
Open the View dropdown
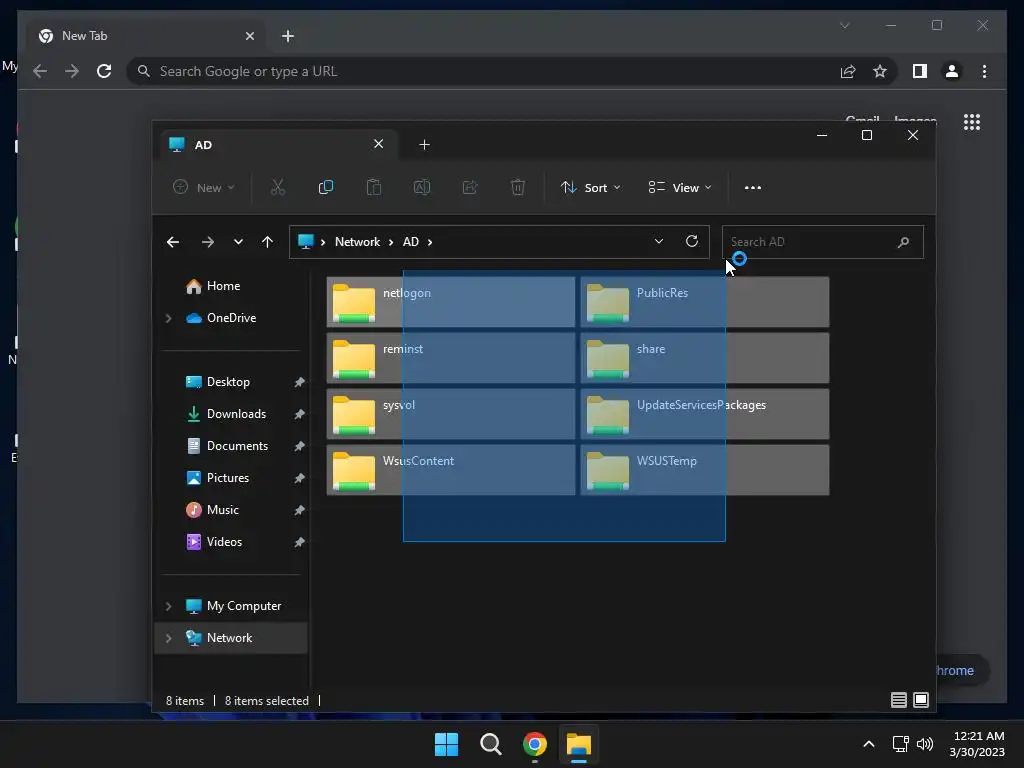tap(680, 188)
